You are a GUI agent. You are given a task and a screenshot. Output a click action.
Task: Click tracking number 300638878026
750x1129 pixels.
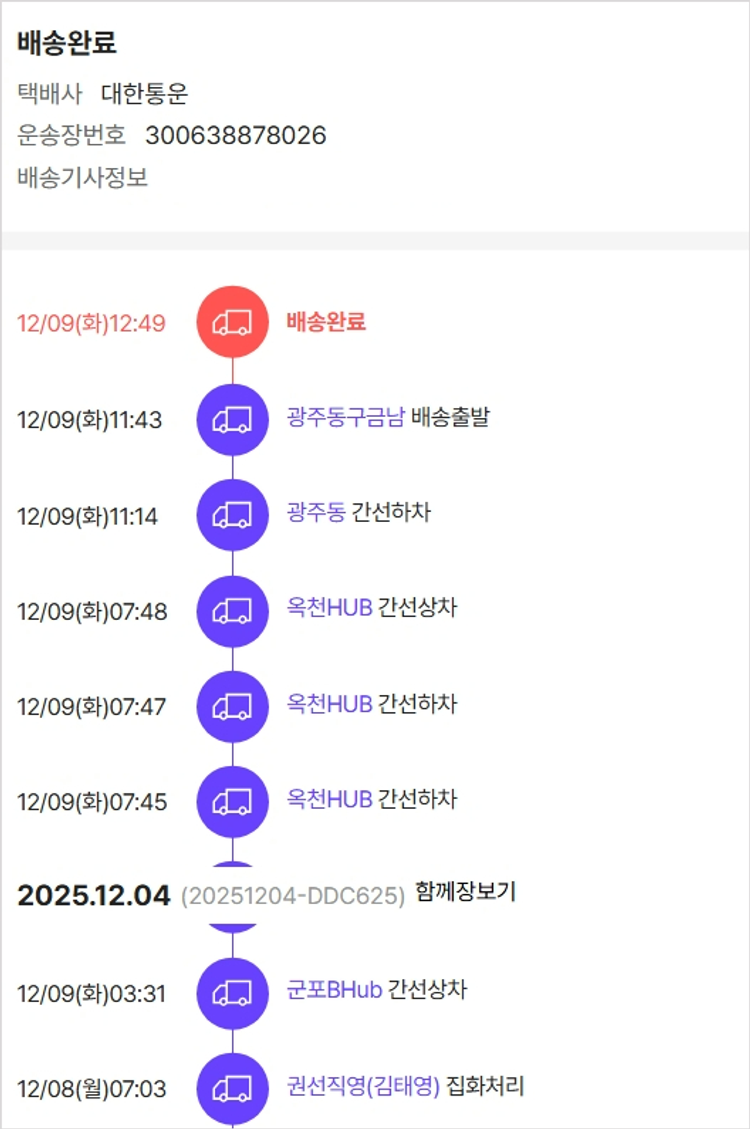tap(236, 135)
